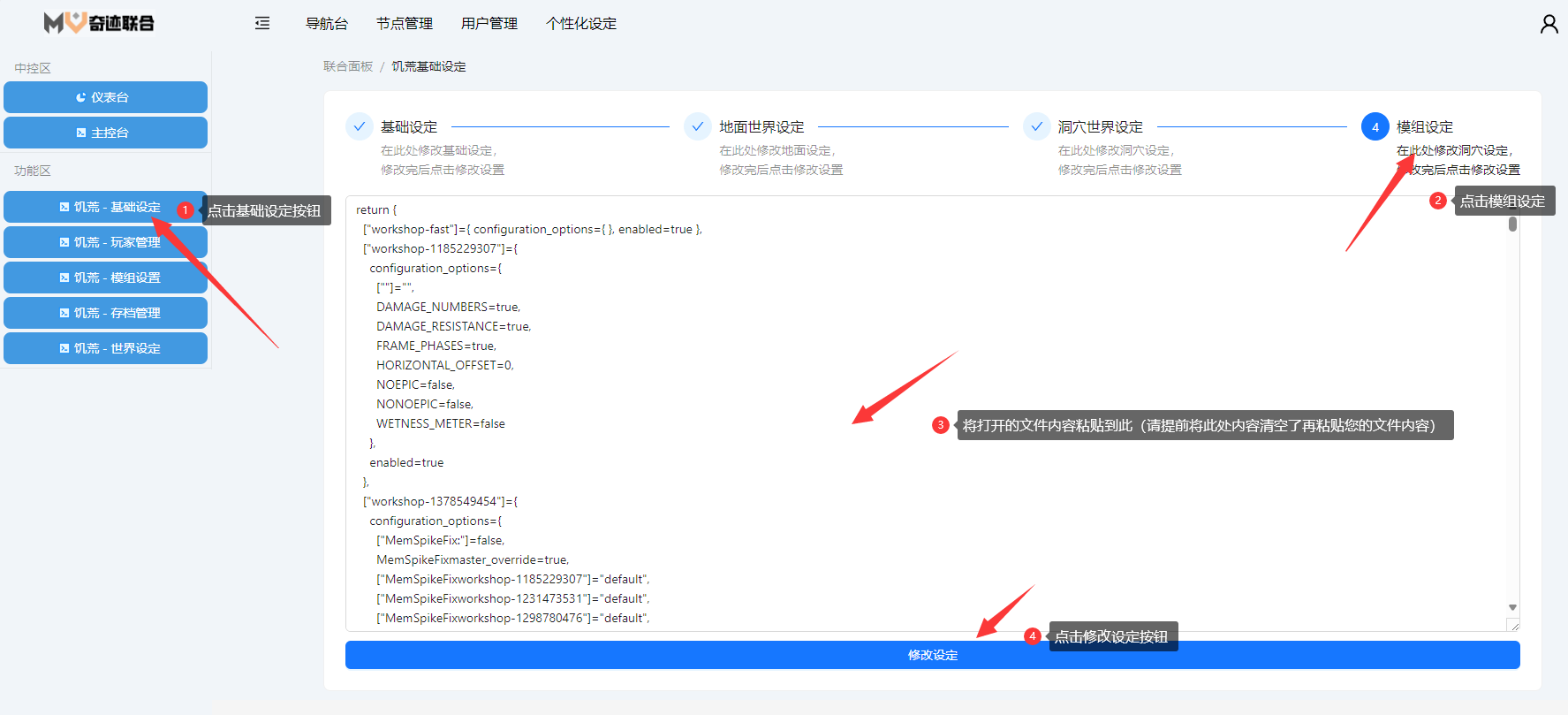Click the MemSpikeFixworkshop-1298780476 line
This screenshot has width=1568, height=715.
pyautogui.click(x=513, y=618)
